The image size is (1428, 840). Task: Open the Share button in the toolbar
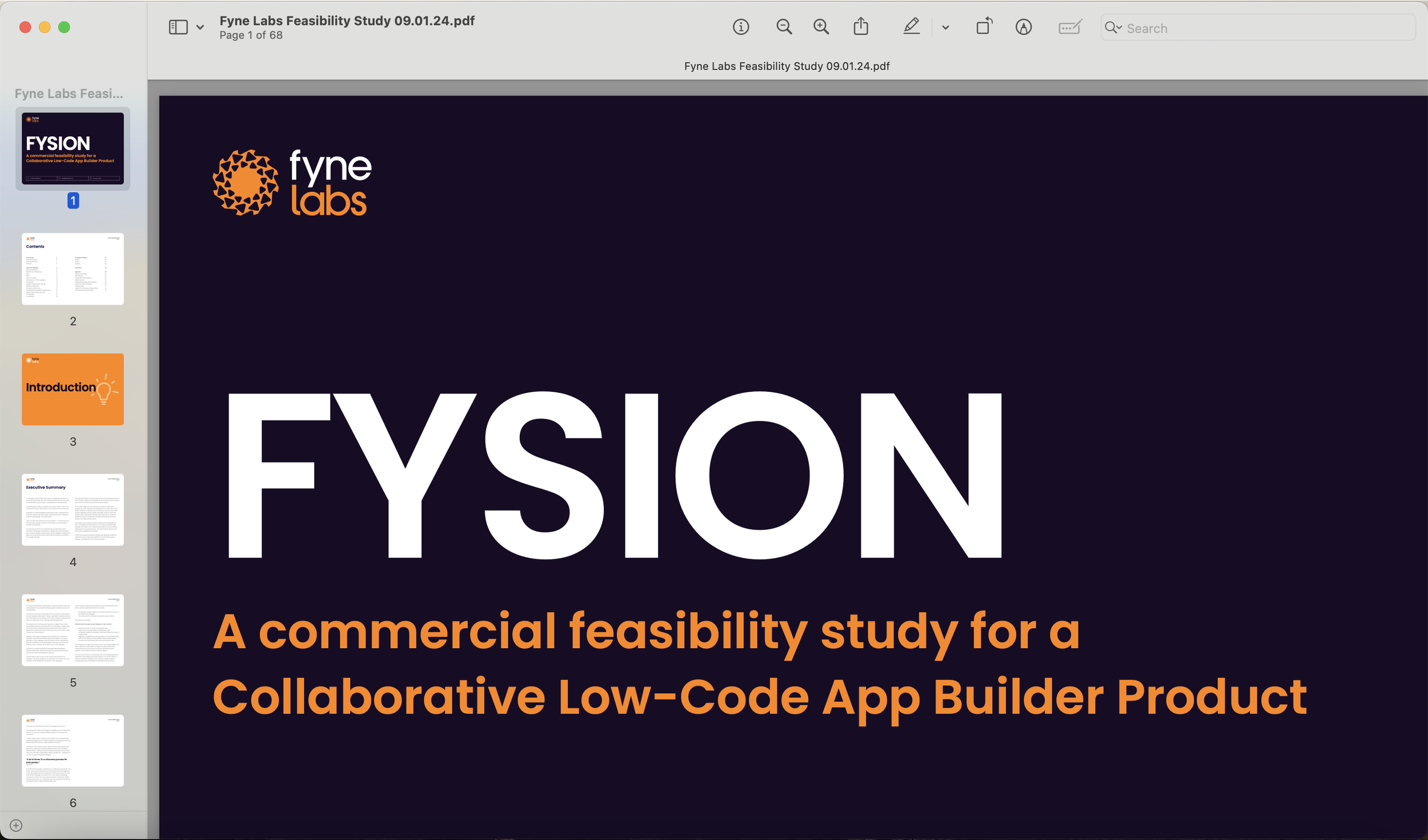click(861, 27)
